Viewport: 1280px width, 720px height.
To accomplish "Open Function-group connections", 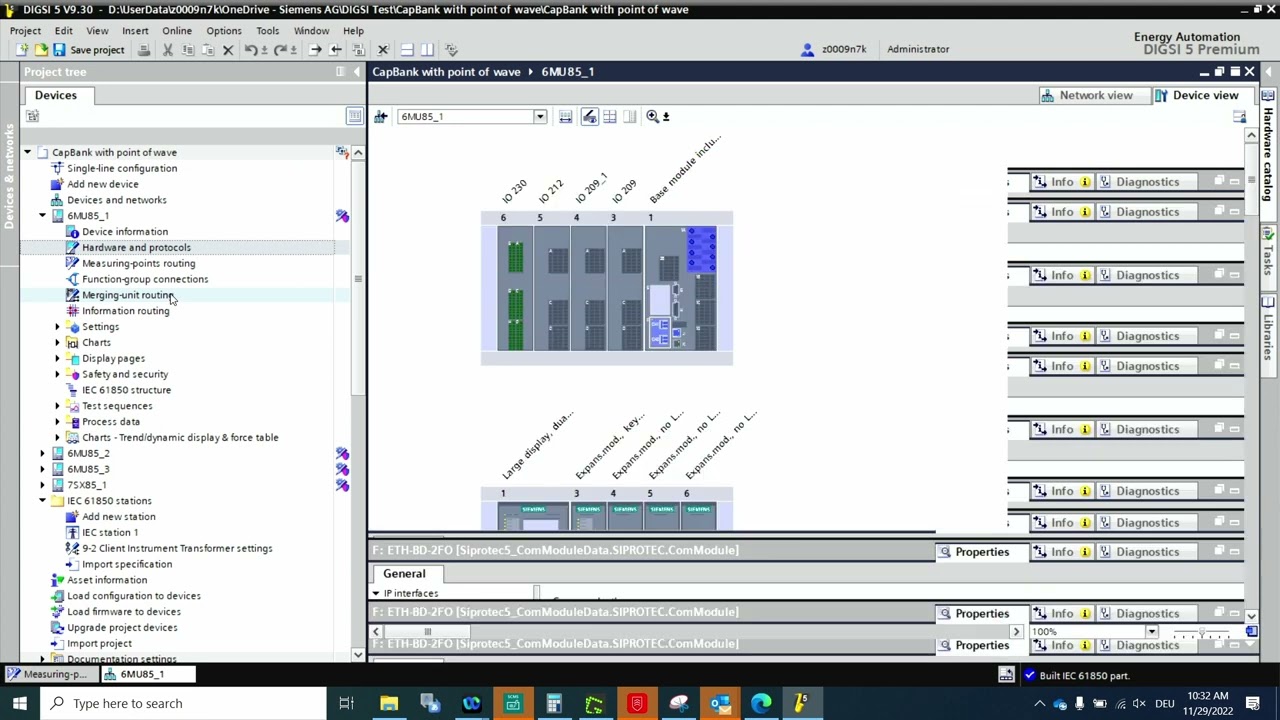I will 145,279.
